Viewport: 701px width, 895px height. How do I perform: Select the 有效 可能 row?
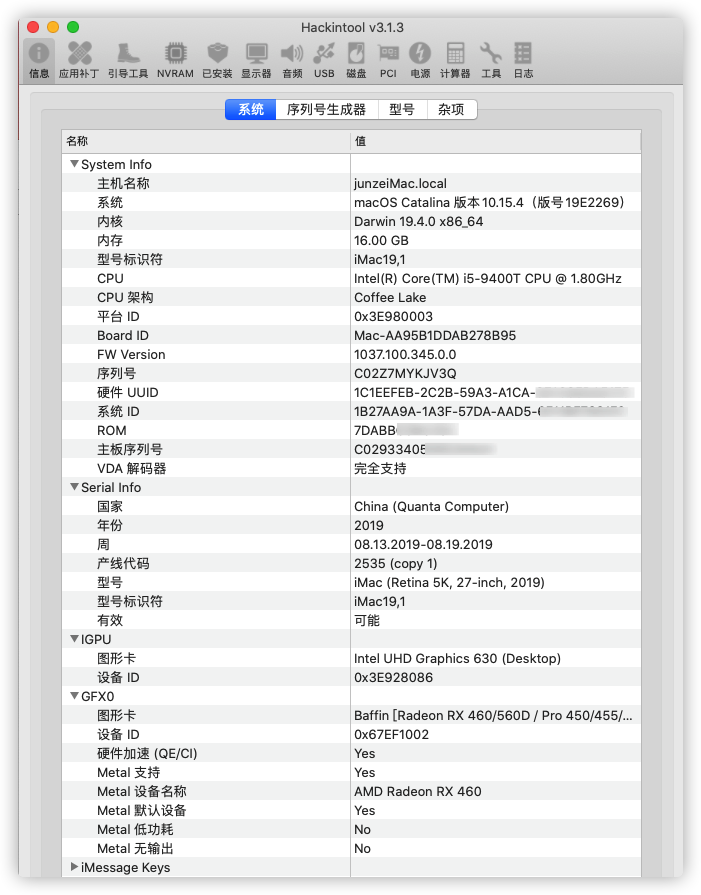(x=351, y=620)
